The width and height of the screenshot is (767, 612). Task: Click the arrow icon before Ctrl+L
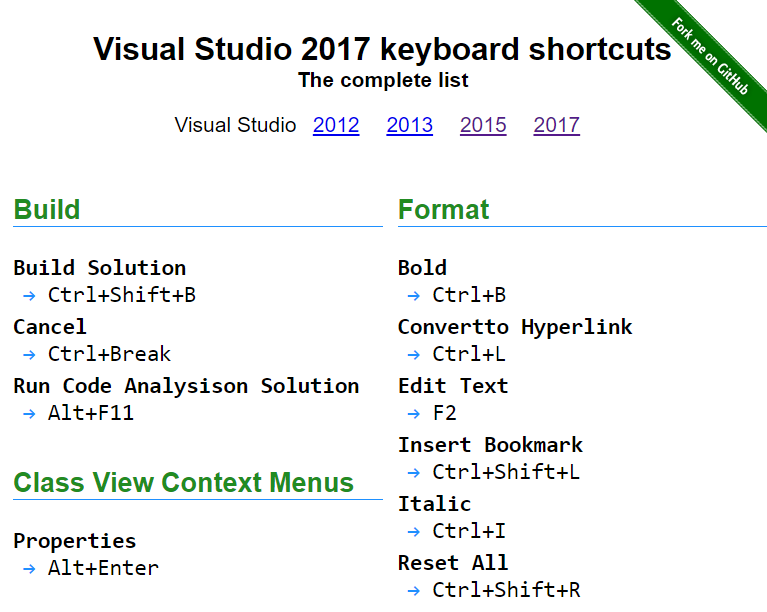(x=412, y=355)
